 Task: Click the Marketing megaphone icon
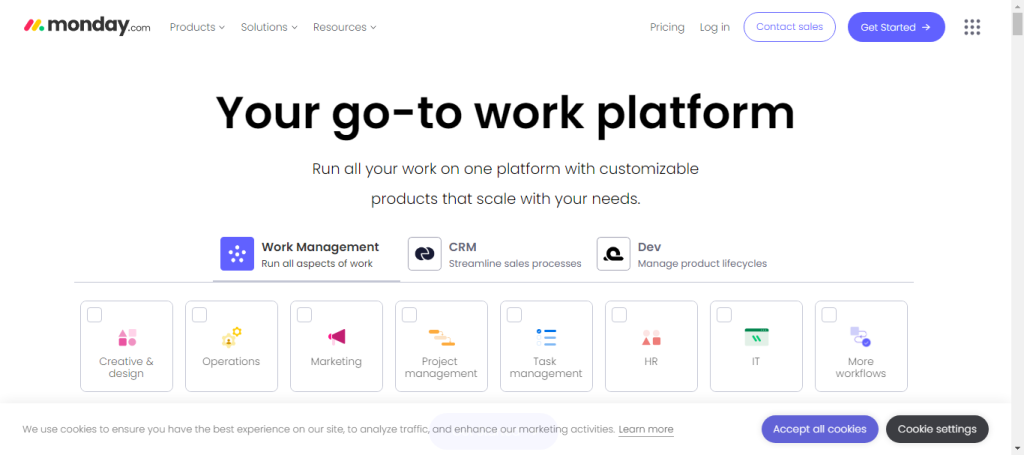click(x=336, y=337)
